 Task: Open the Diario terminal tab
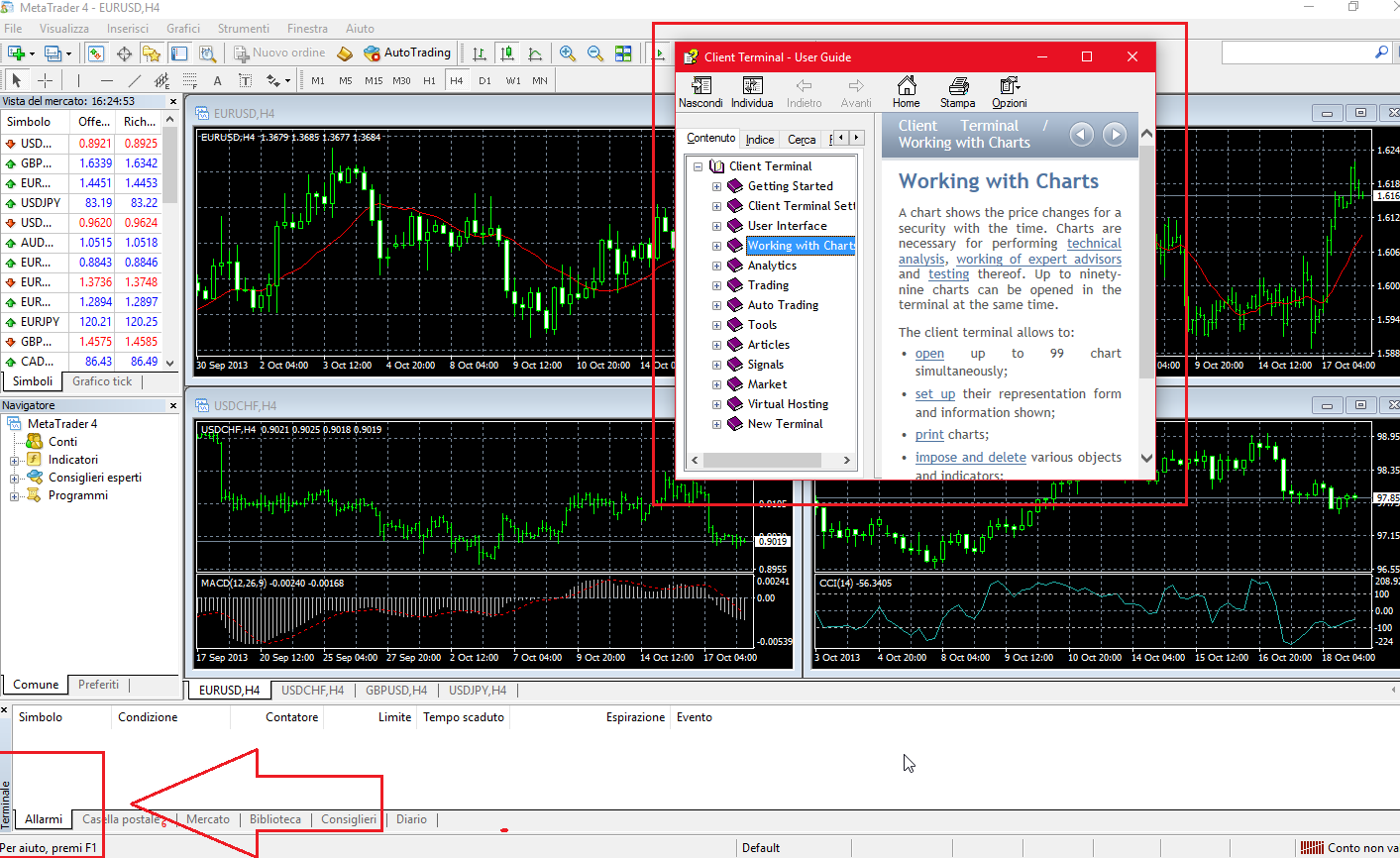coord(411,819)
